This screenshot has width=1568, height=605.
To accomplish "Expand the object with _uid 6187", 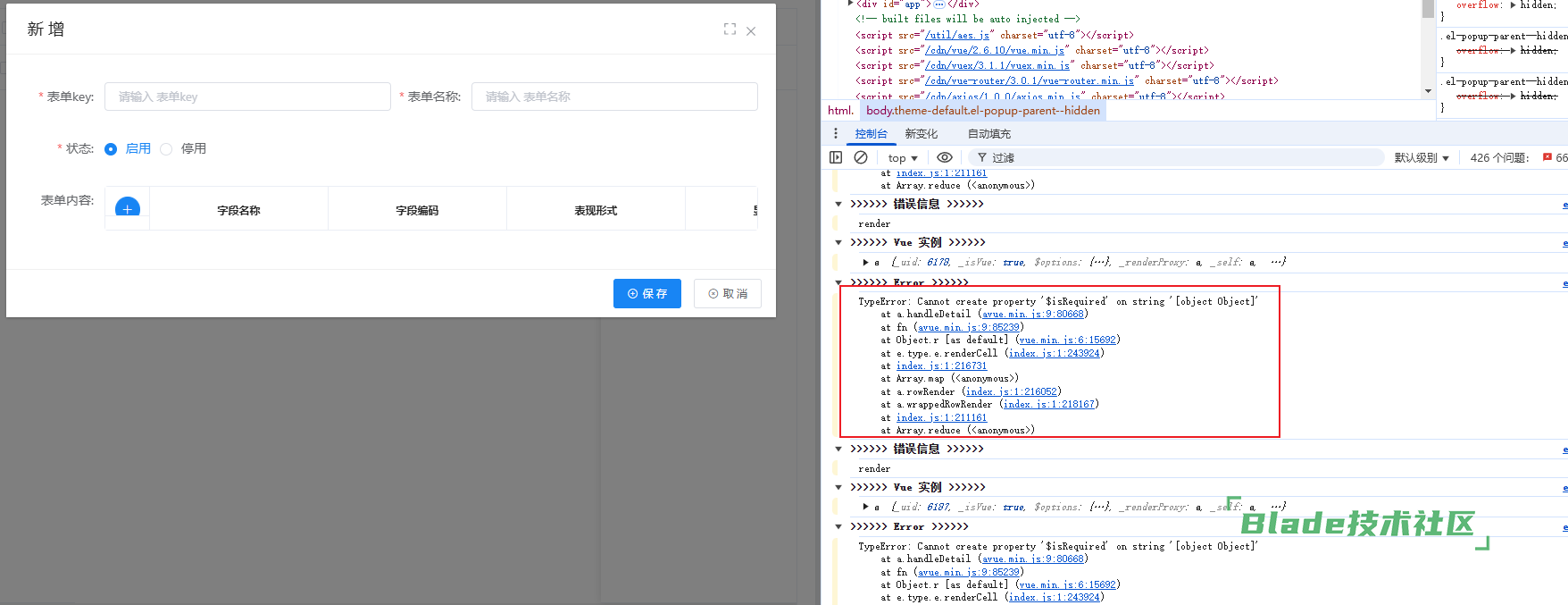I will [x=865, y=507].
